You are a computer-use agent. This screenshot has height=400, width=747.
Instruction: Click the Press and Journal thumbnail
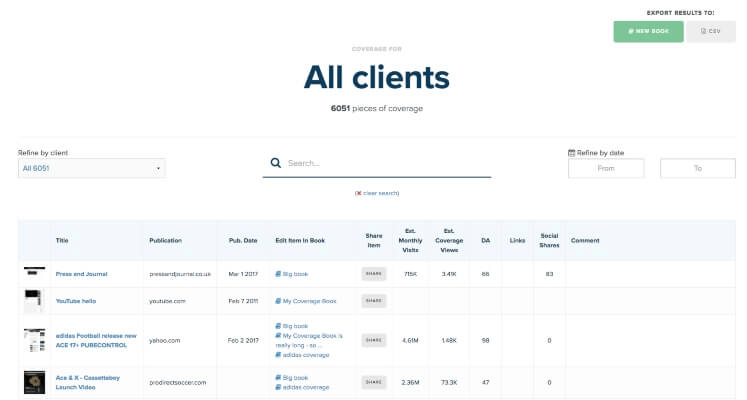34,272
